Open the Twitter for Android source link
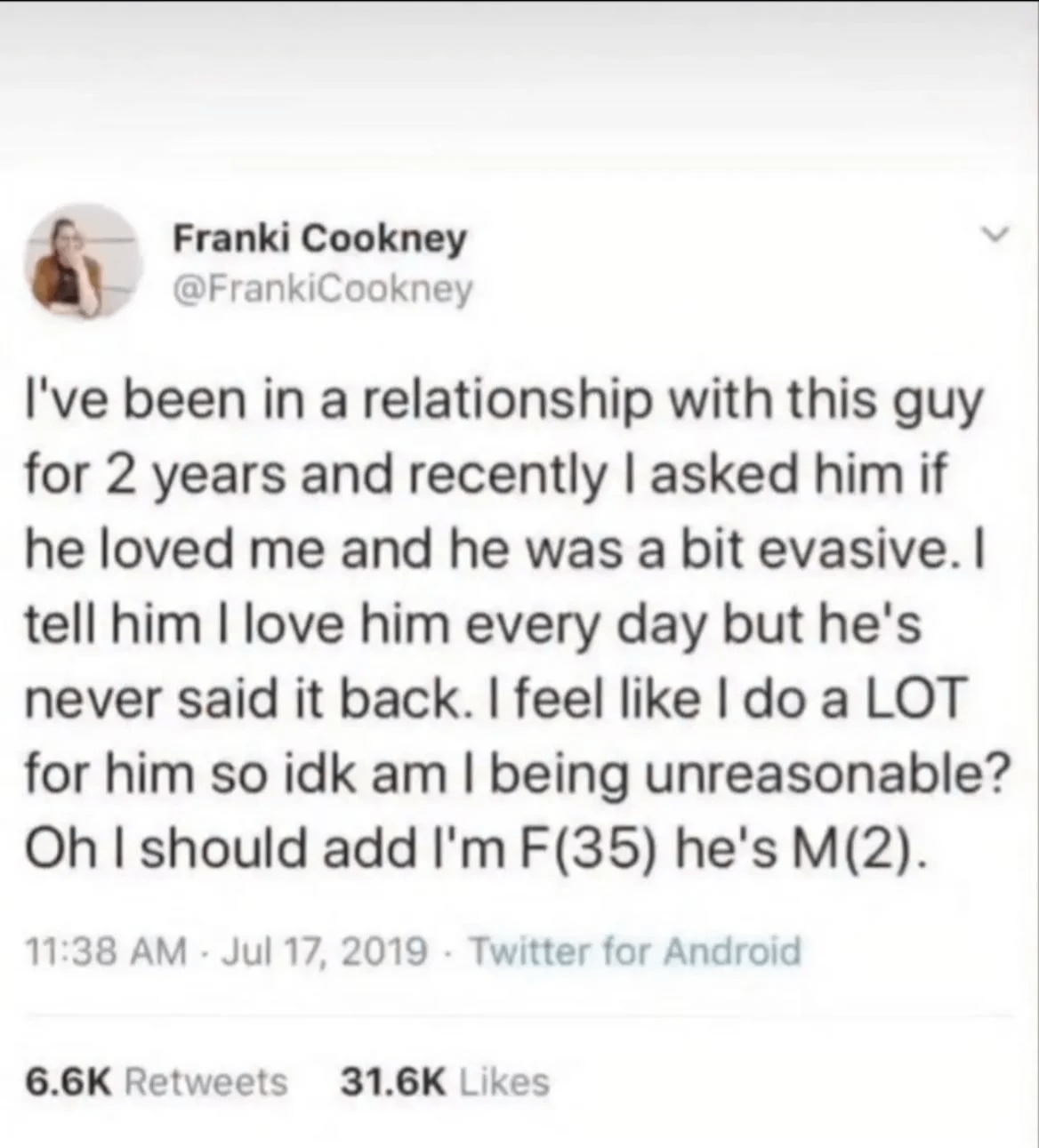 coord(634,951)
